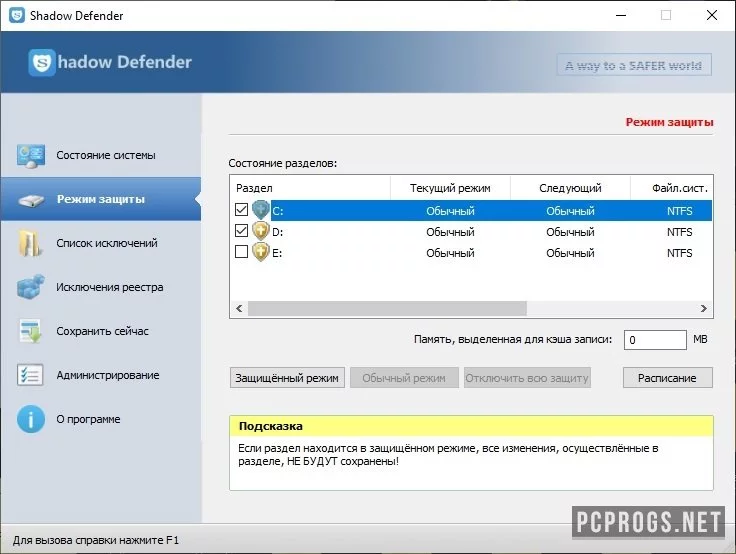Click NTFS cell in the C: row
Screen dimensions: 736x554
pos(679,211)
